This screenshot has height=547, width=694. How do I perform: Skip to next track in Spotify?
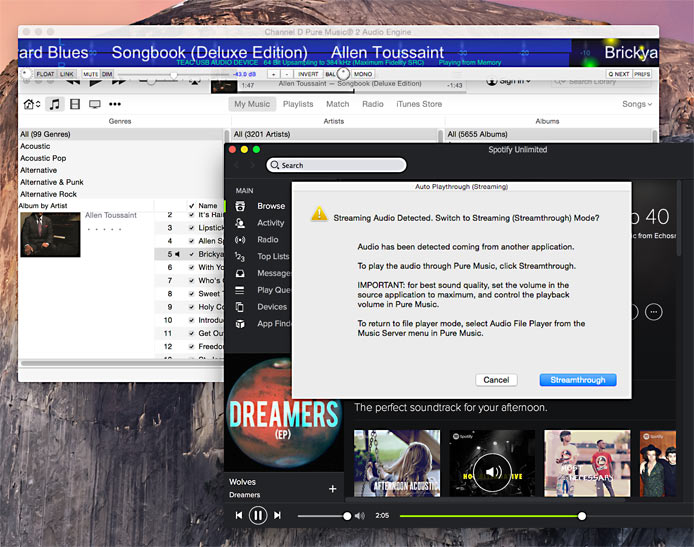pos(278,515)
